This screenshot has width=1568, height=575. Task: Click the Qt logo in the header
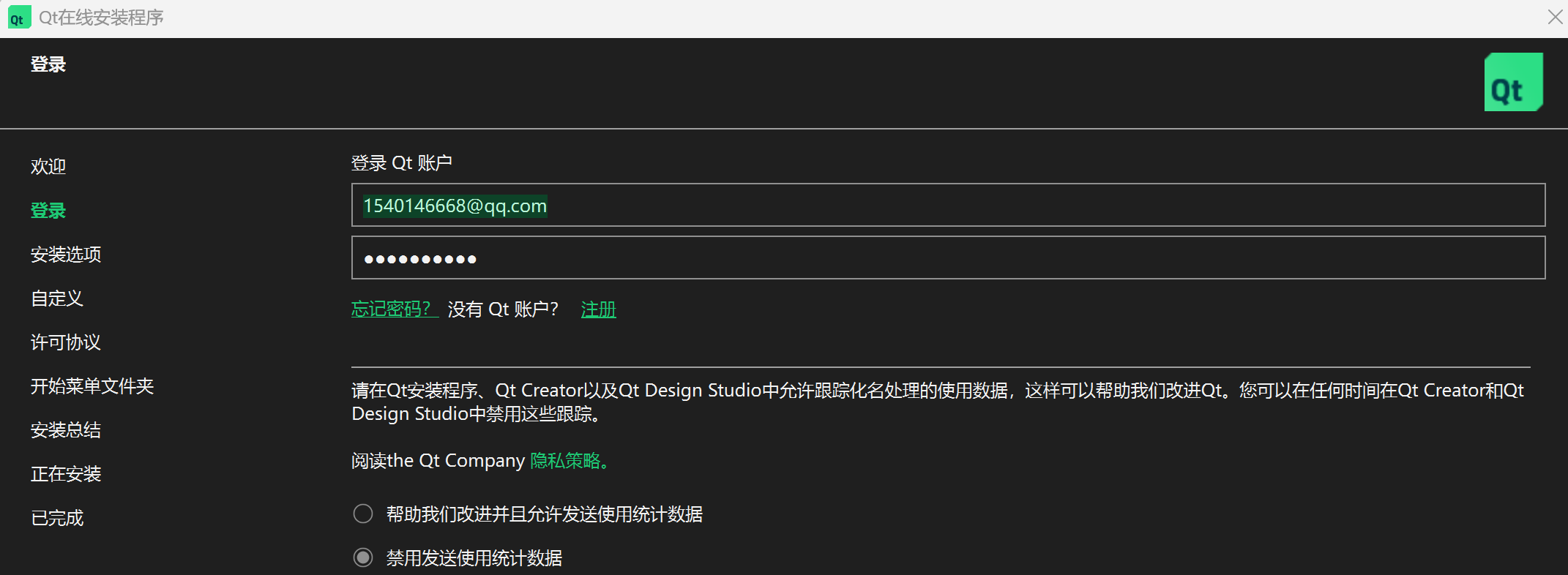pos(1513,82)
